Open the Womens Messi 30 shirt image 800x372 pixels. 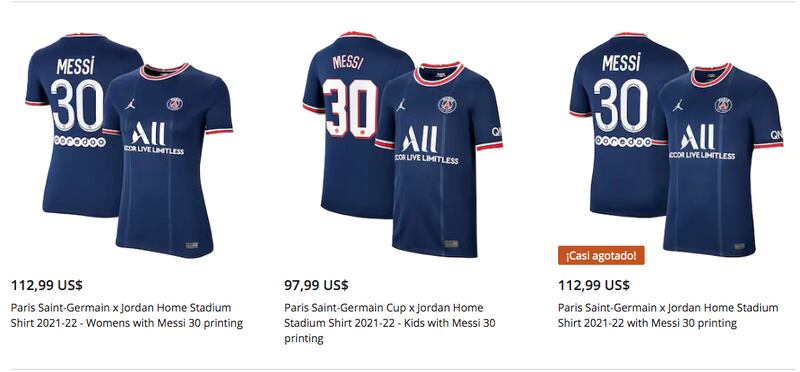coord(129,145)
